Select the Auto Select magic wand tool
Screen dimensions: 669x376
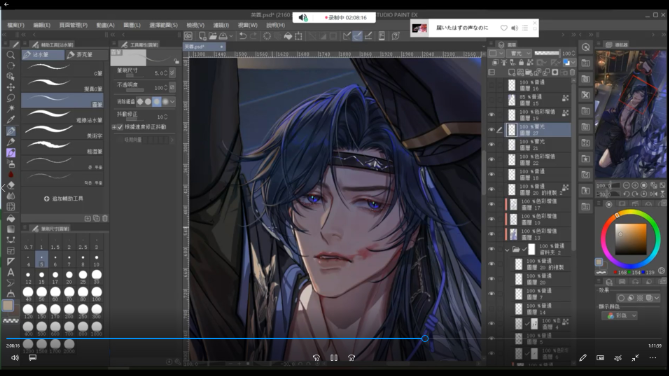click(x=11, y=108)
